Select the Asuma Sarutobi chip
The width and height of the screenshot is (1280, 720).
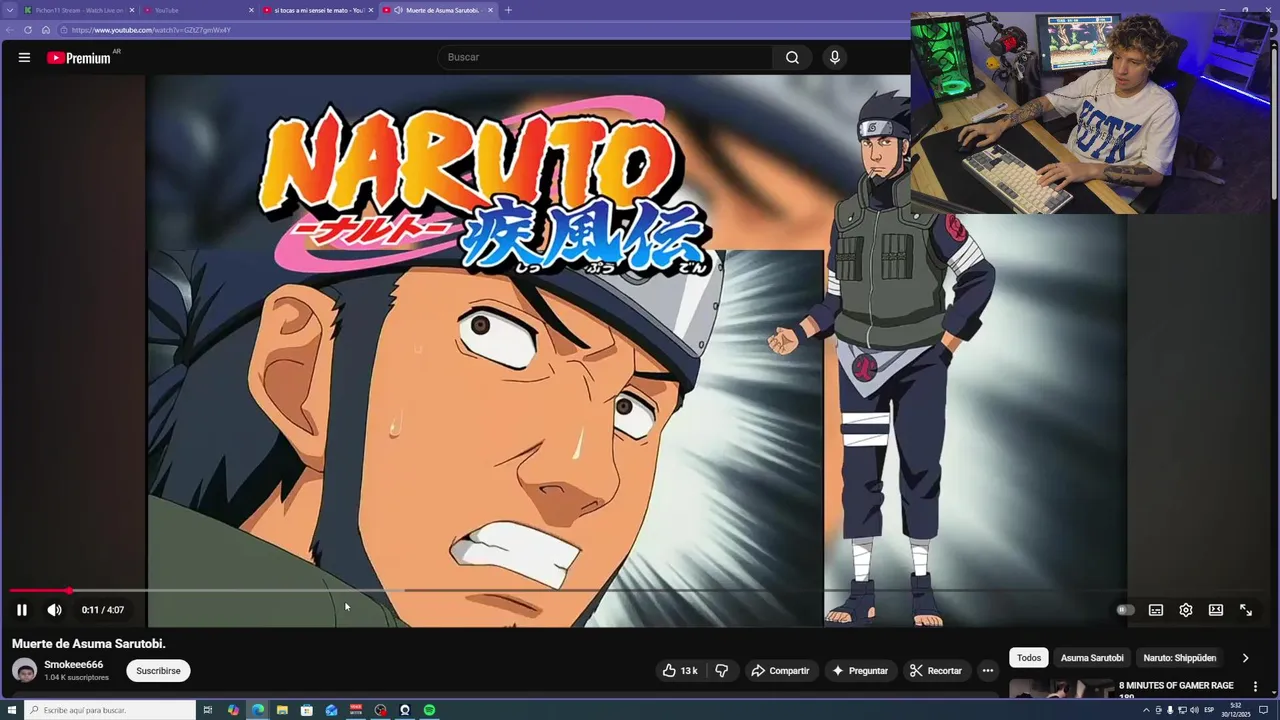pos(1092,658)
